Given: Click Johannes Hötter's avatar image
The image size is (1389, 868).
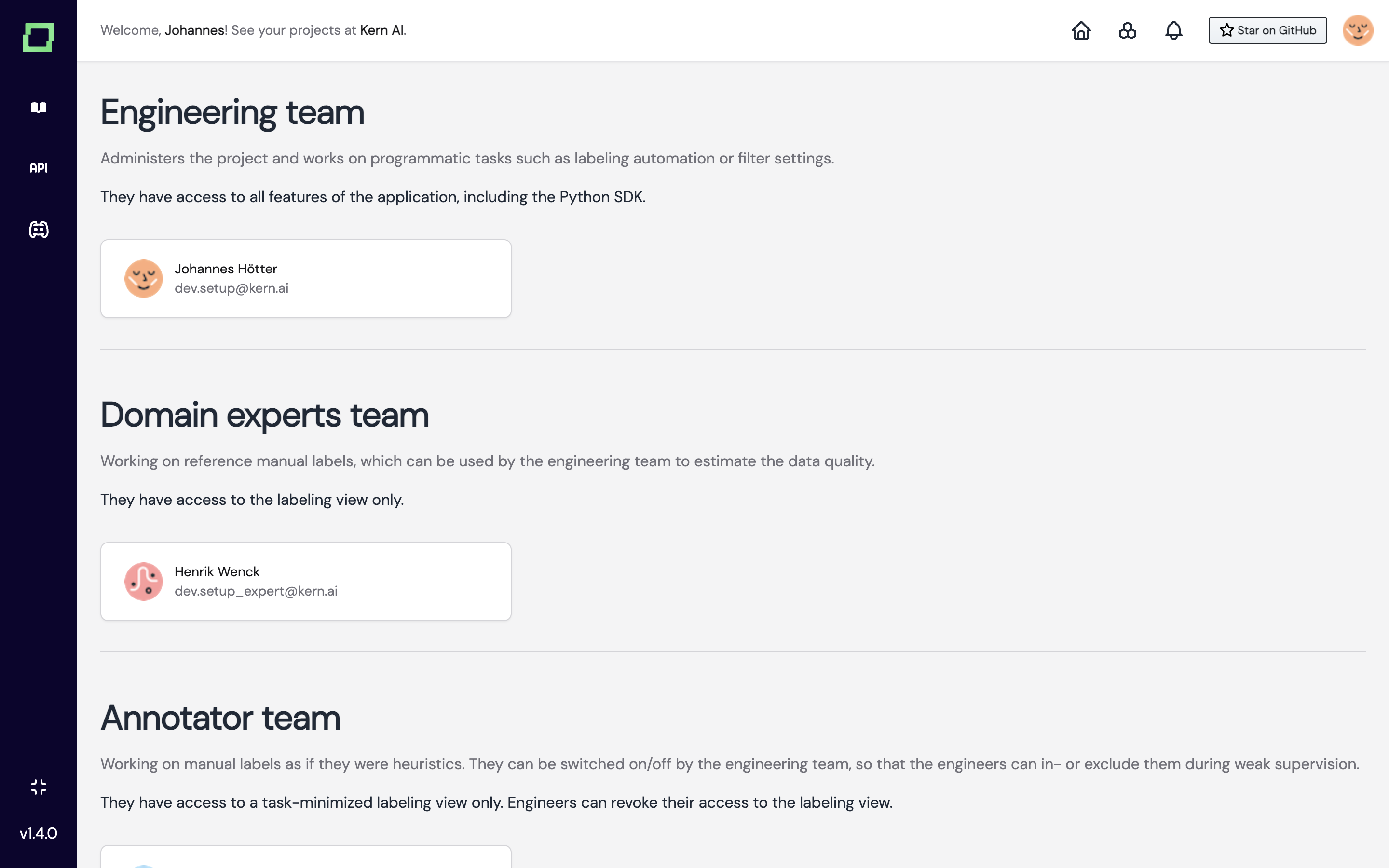Looking at the screenshot, I should tap(144, 278).
